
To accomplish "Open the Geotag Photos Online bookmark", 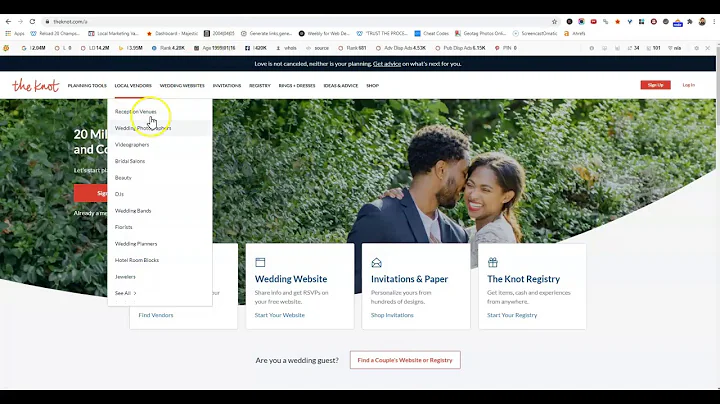I will click(480, 34).
